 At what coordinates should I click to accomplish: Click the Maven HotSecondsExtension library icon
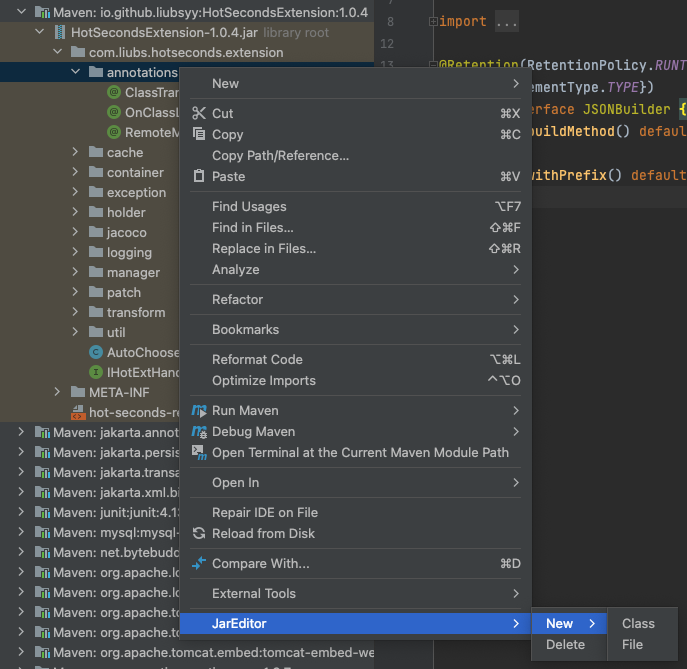coord(42,12)
